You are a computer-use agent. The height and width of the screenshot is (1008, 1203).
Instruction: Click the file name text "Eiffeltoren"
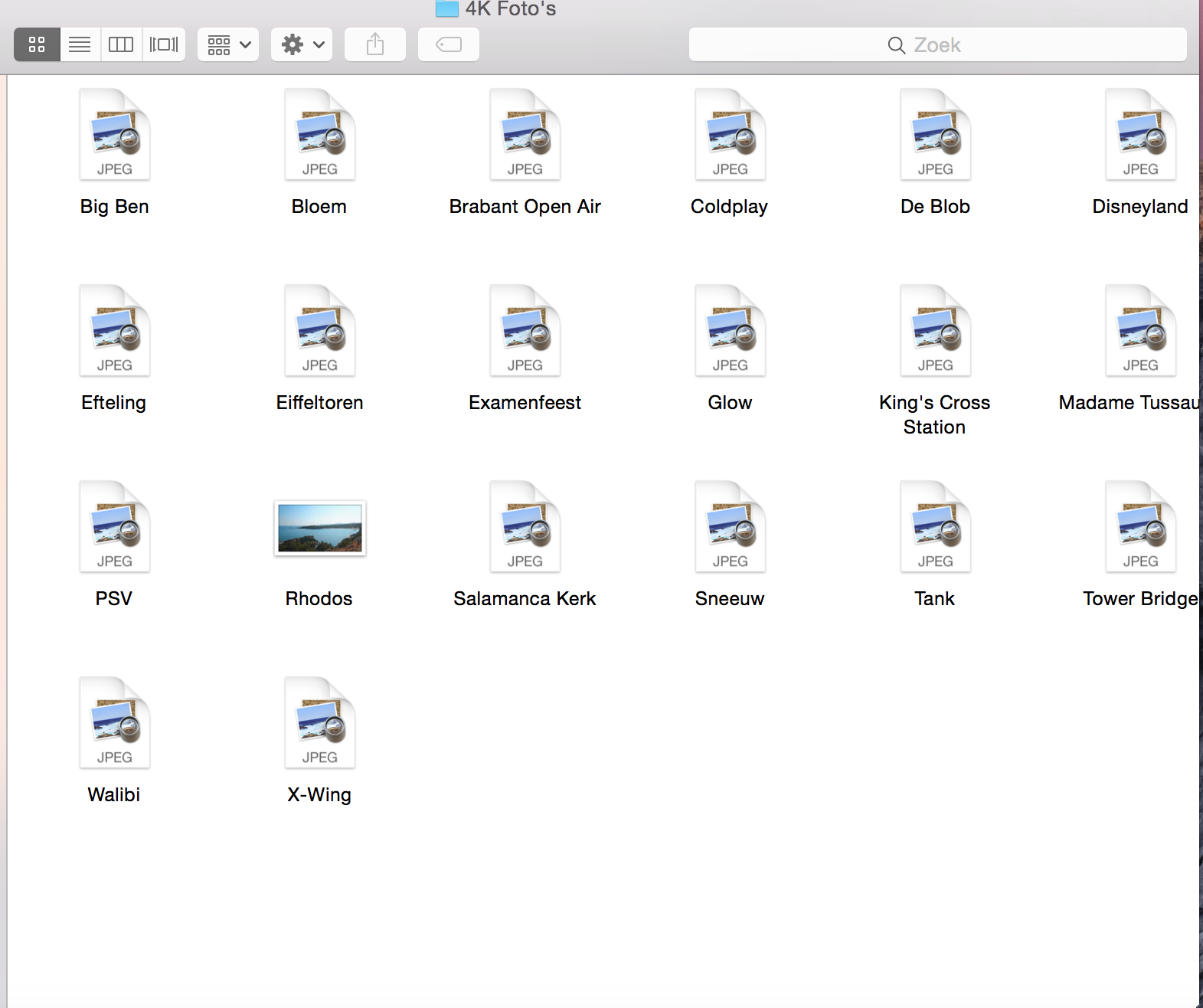pos(319,403)
